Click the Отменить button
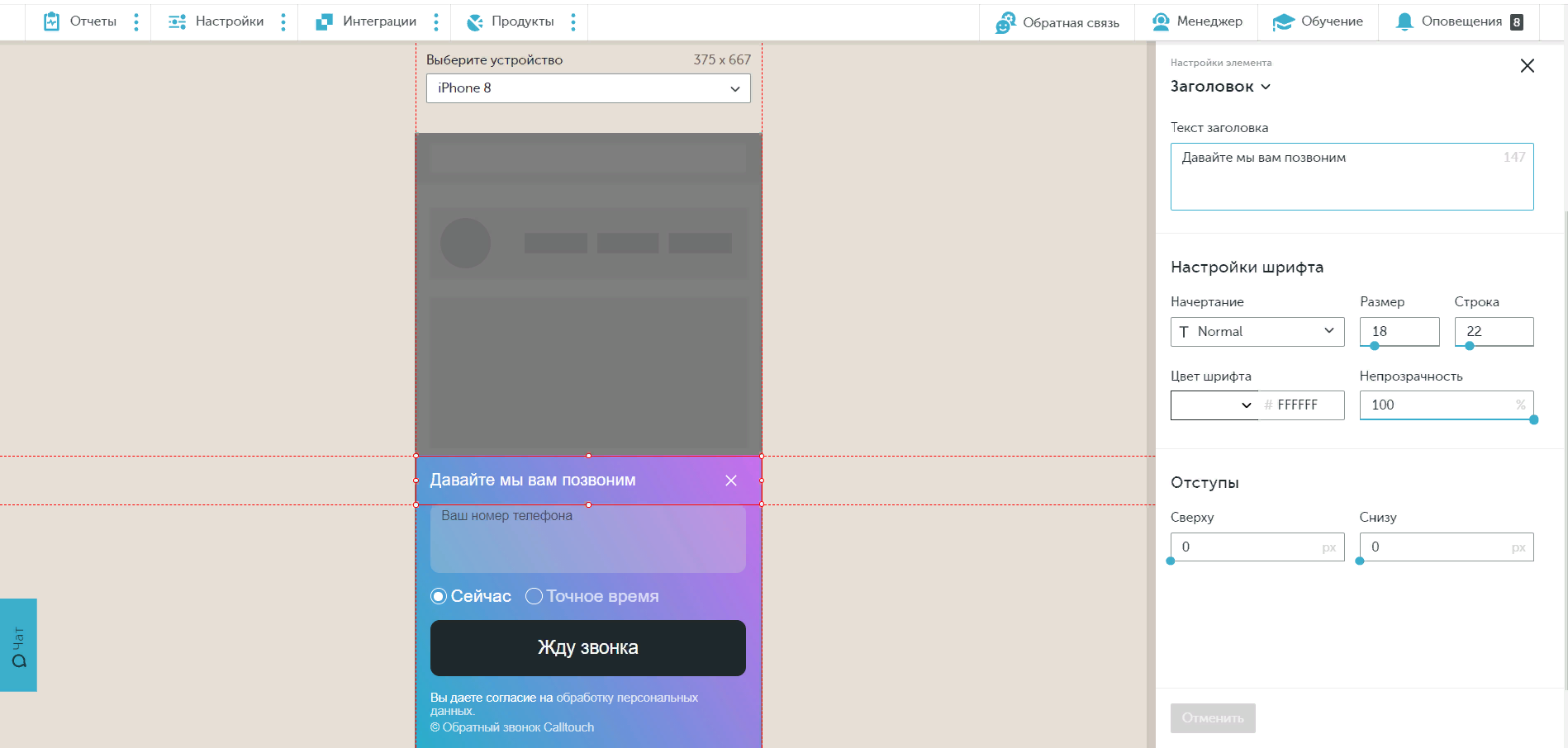 tap(1212, 717)
